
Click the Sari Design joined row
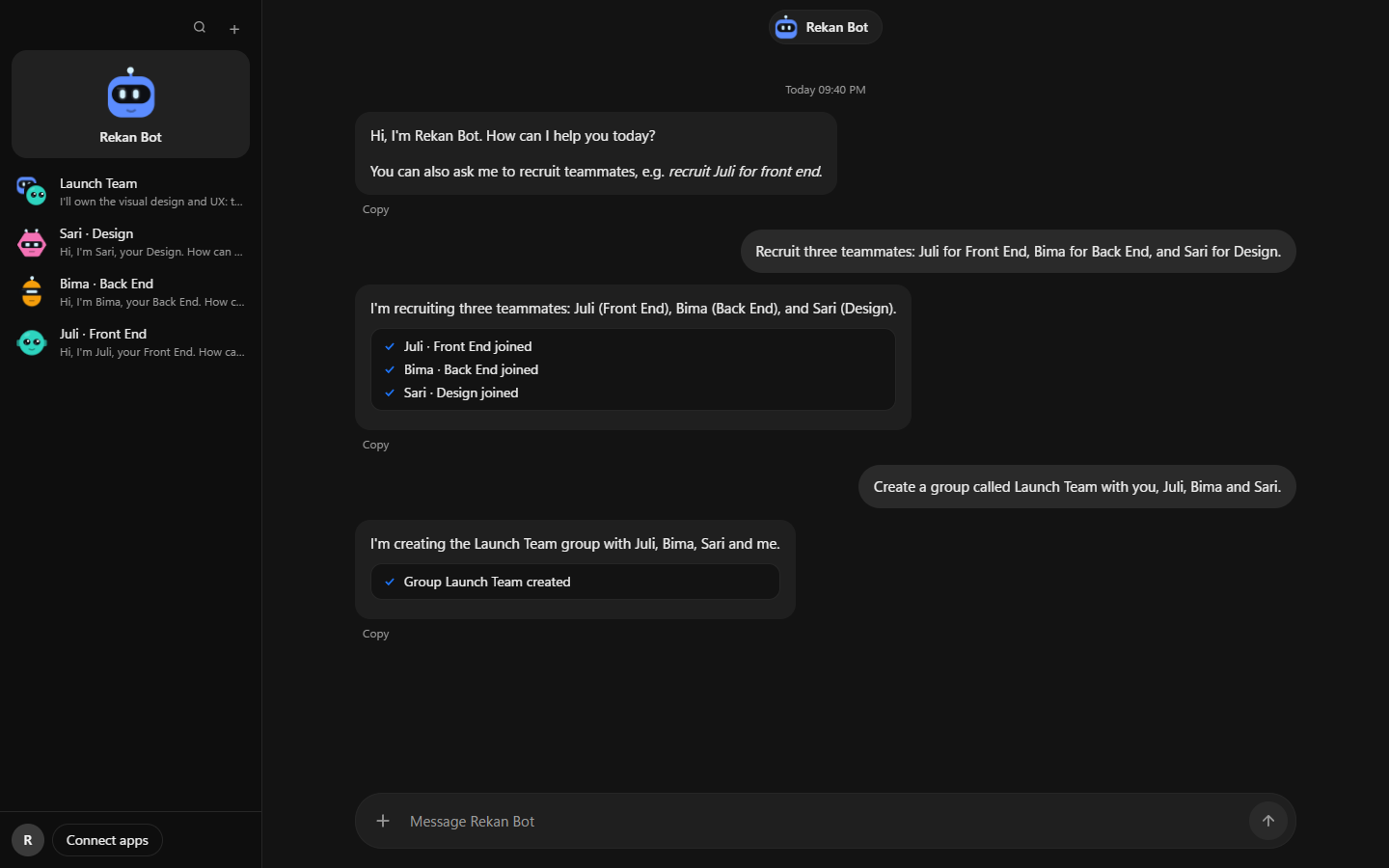click(633, 393)
